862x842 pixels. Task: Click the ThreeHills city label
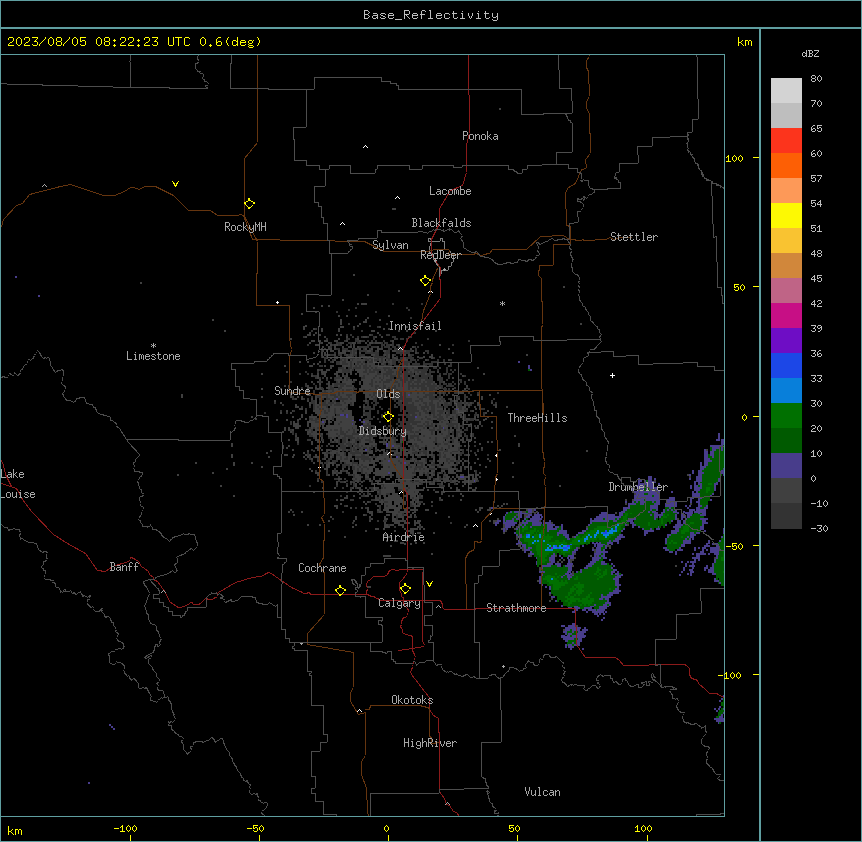coord(538,418)
